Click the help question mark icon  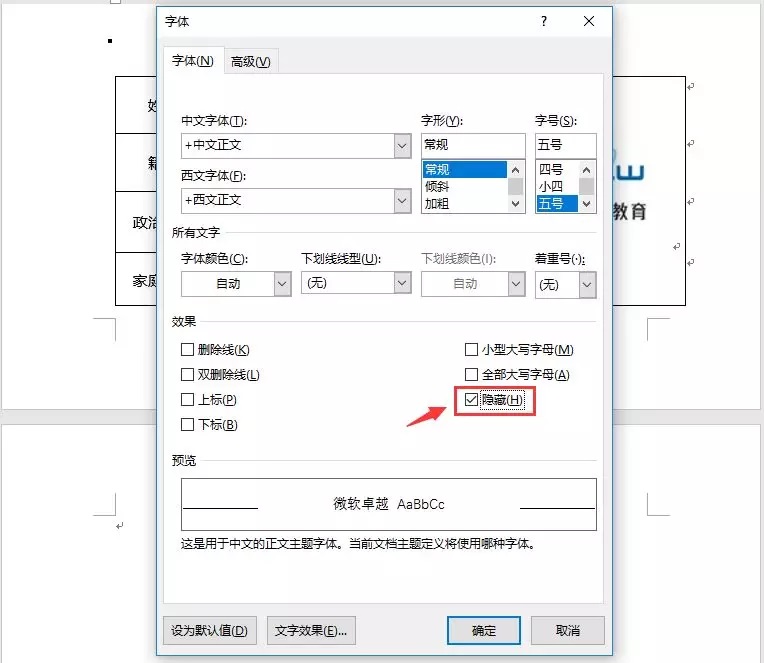click(544, 21)
